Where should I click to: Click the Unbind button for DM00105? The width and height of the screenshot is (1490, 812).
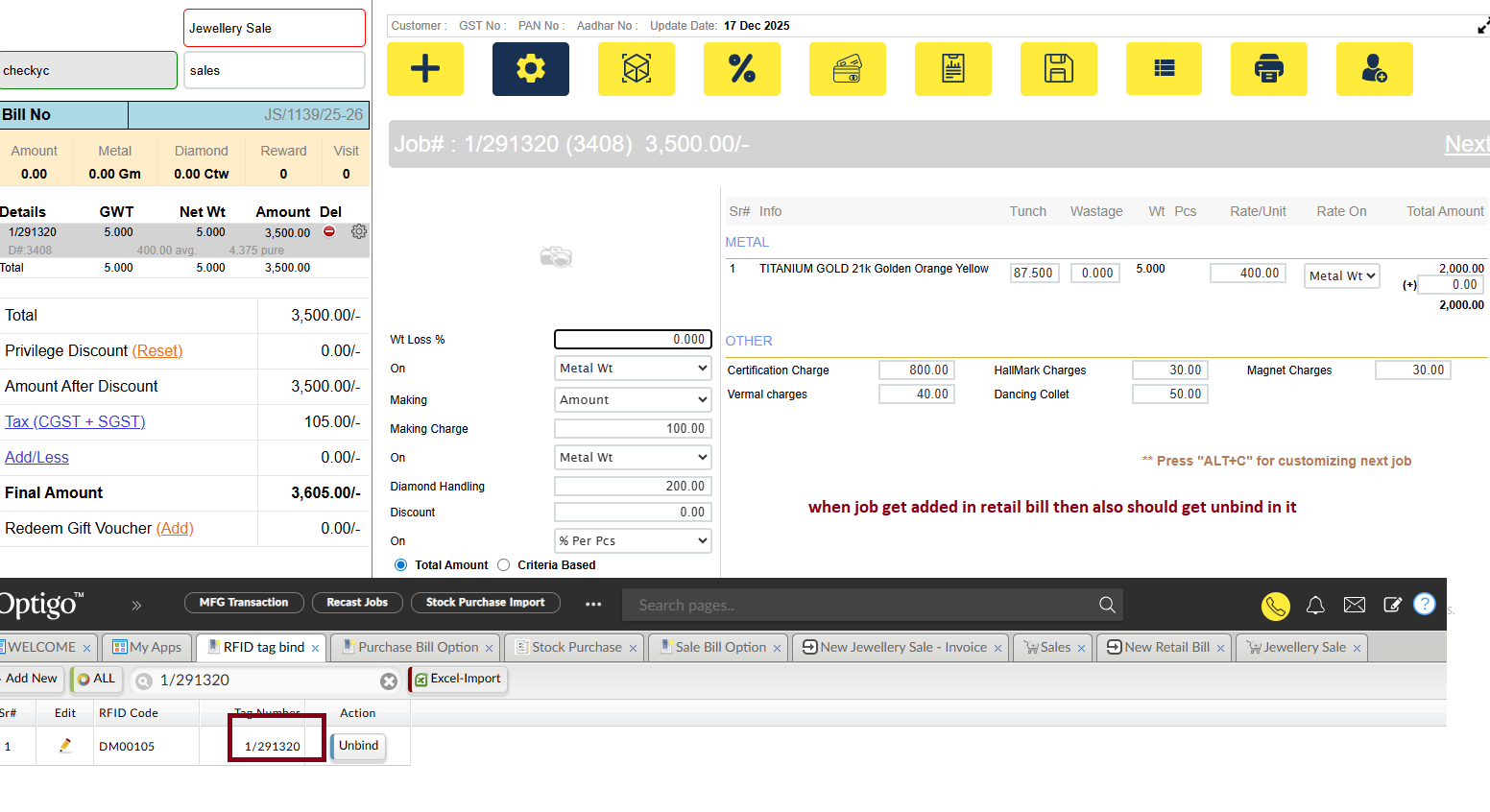click(x=358, y=746)
